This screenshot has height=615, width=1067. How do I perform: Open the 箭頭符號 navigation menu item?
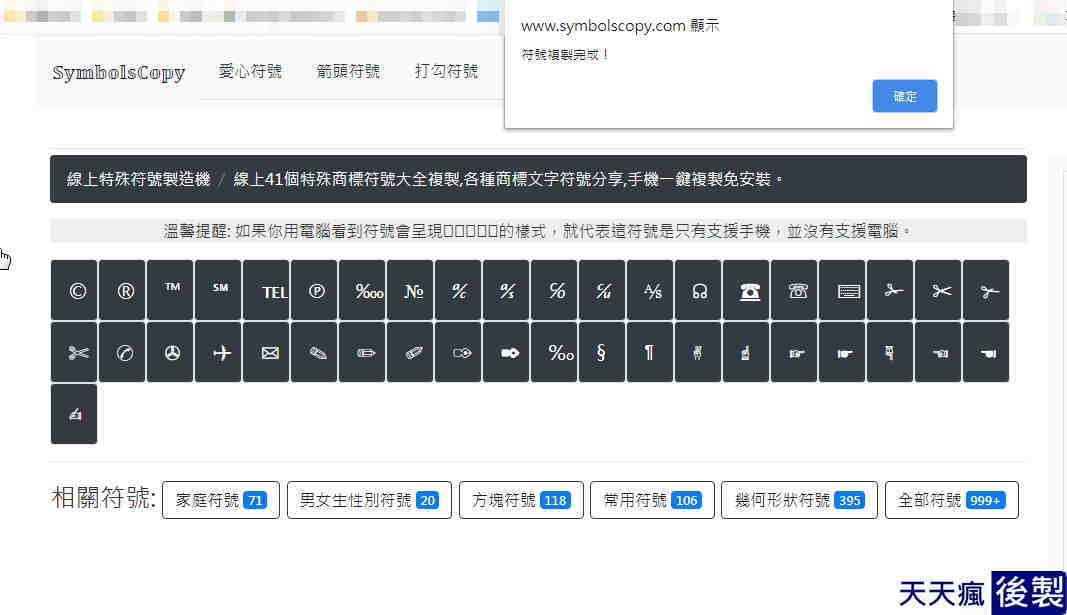[348, 71]
